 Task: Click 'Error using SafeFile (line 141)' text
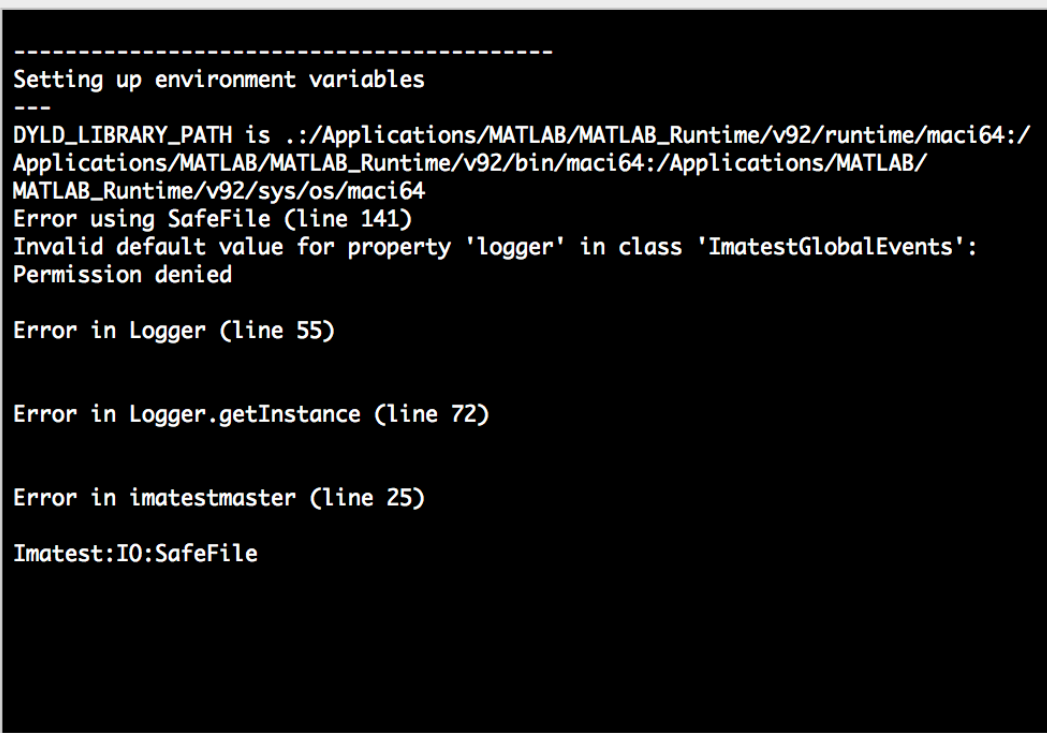point(212,219)
